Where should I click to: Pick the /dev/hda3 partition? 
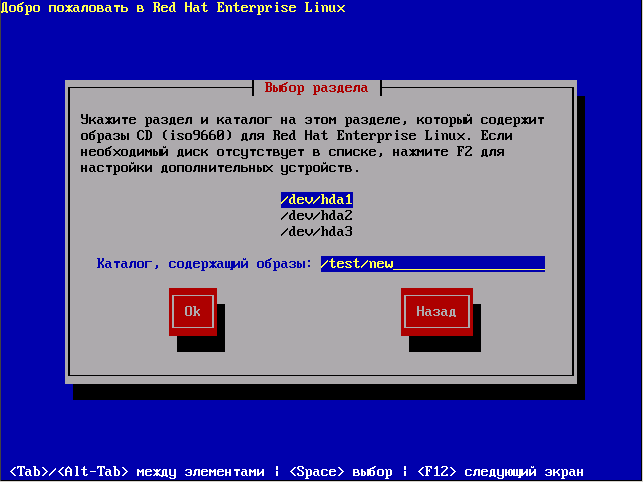click(x=317, y=232)
